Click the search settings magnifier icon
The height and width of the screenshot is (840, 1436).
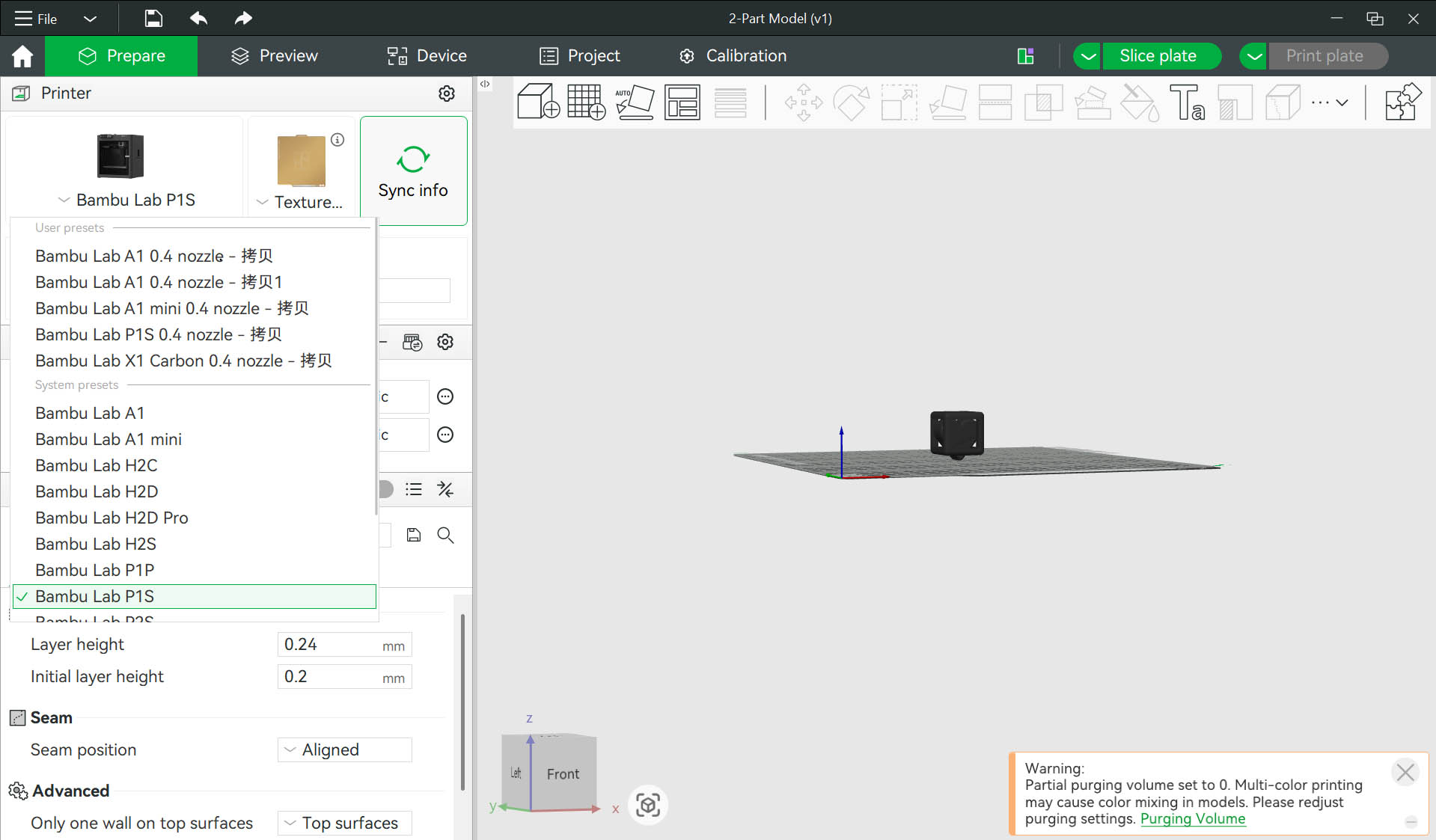445,535
